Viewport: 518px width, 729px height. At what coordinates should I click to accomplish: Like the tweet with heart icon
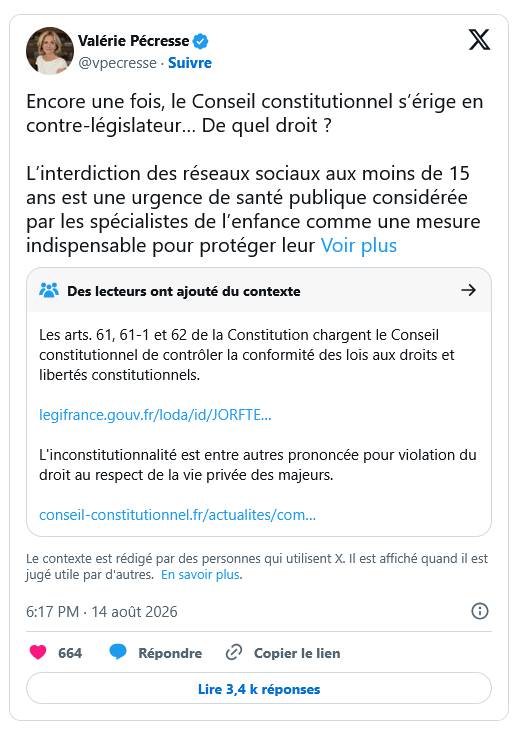[x=38, y=652]
